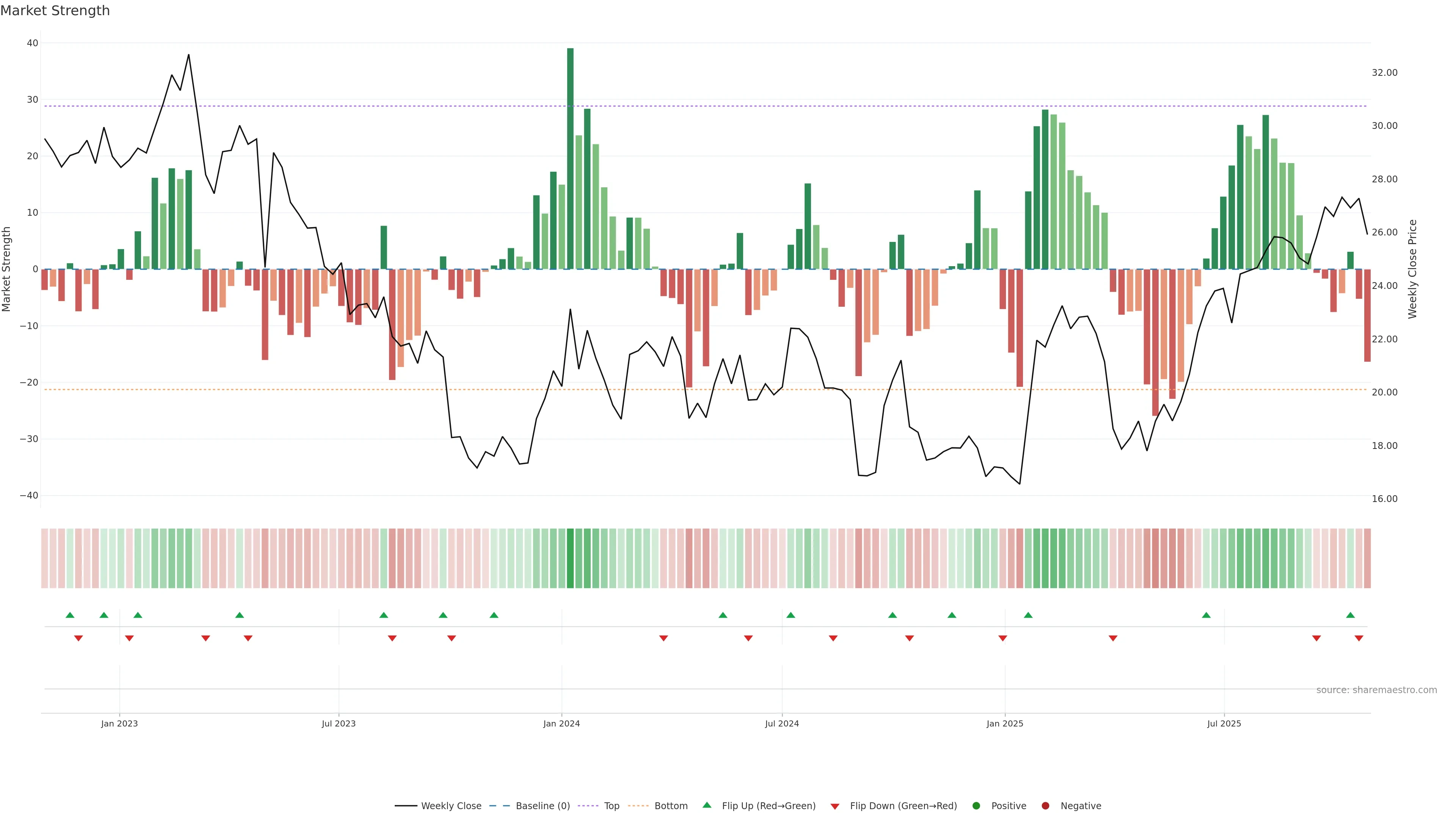
Task: Click the red Flip Down legend triangle
Action: (x=835, y=806)
